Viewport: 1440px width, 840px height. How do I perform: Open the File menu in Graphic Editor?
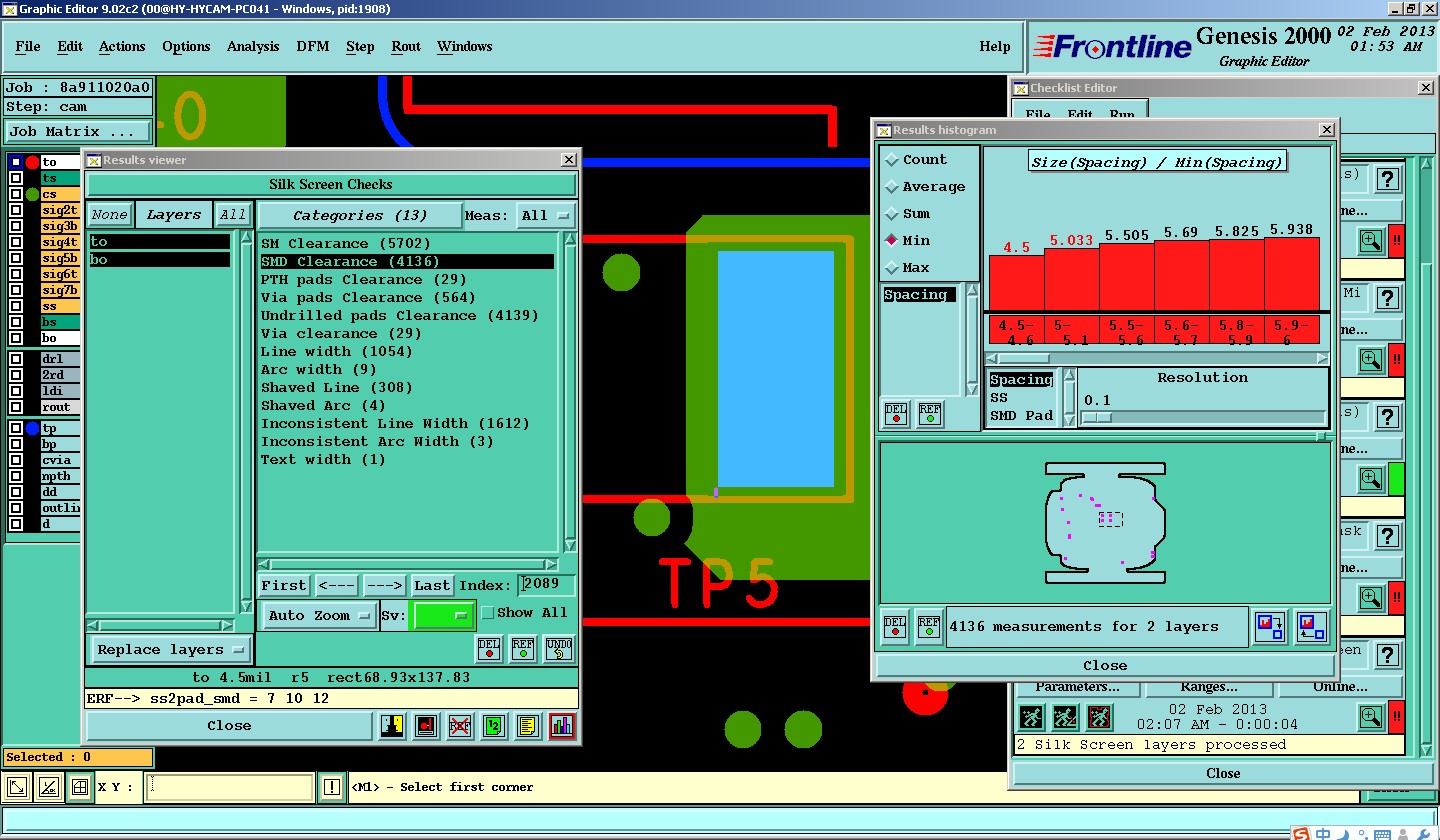(x=28, y=46)
